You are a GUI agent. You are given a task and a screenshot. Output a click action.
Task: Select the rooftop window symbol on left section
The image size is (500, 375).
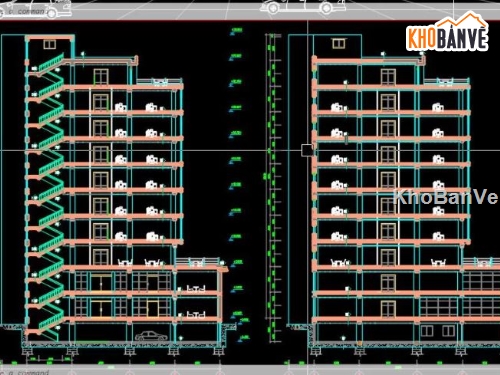pos(49,45)
